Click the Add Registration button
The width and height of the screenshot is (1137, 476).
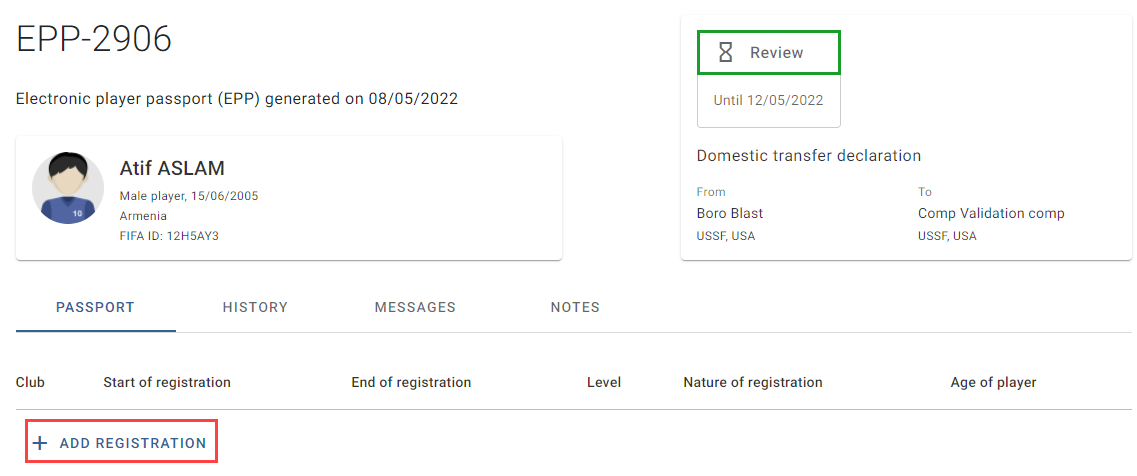122,443
